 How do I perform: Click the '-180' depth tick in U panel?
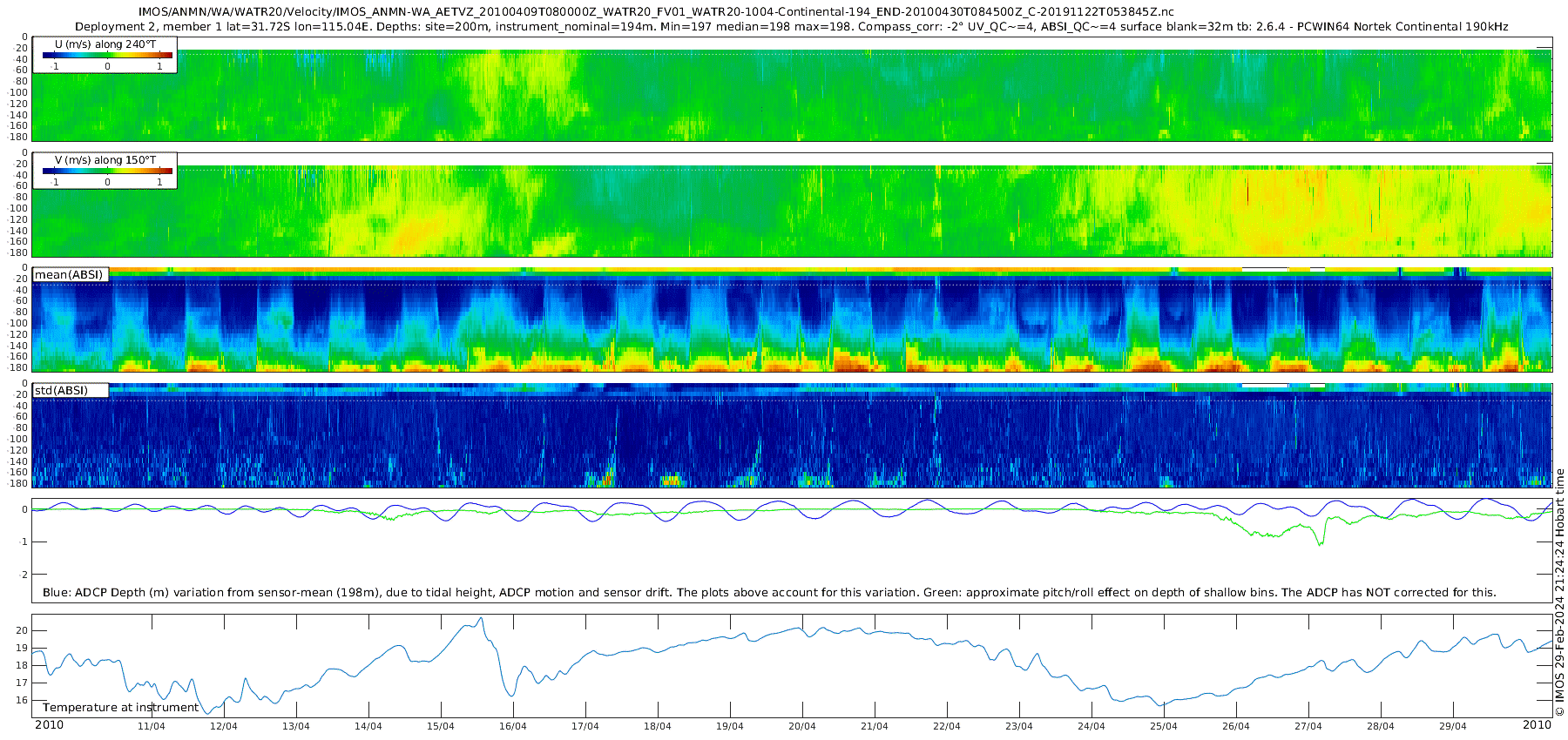(x=18, y=137)
